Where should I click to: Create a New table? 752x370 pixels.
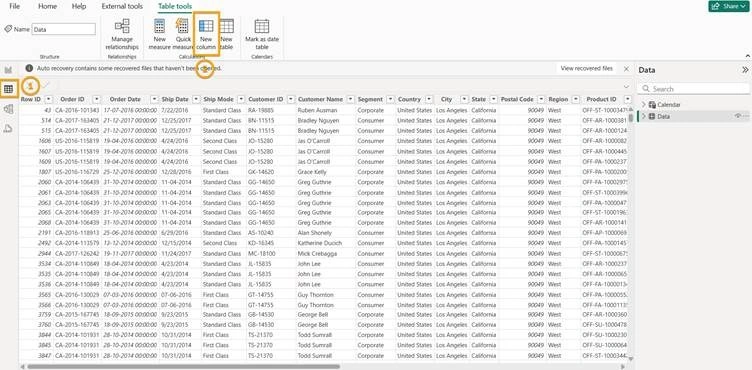[x=226, y=35]
